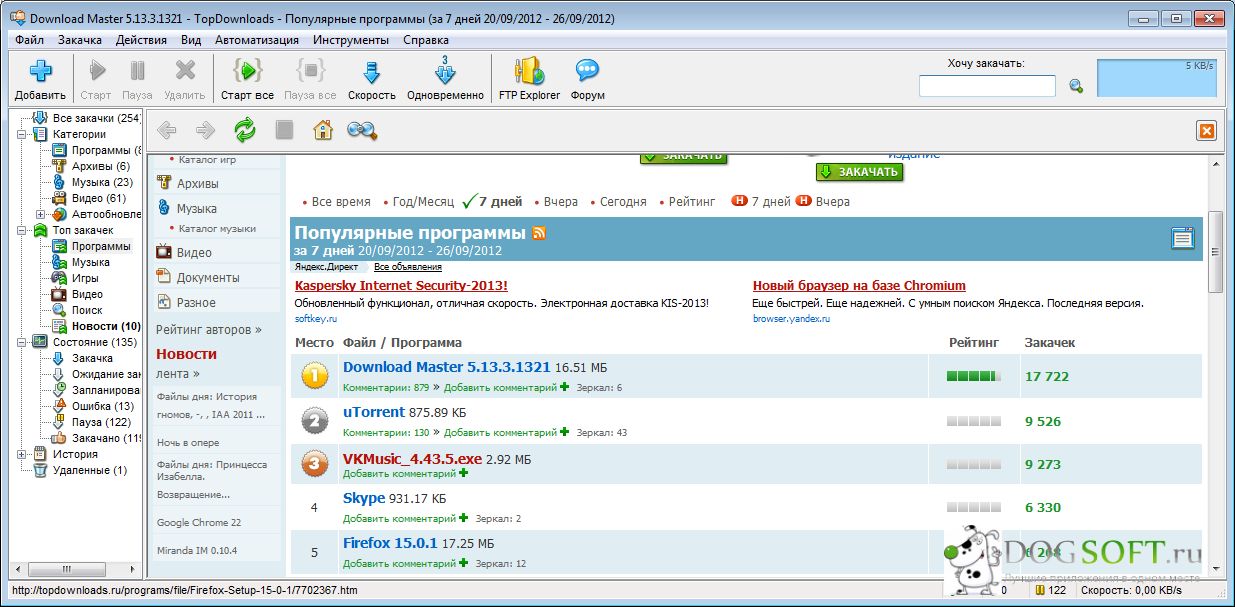The width and height of the screenshot is (1235, 607).
Task: Click the Пауза все toolbar icon
Action: point(310,71)
